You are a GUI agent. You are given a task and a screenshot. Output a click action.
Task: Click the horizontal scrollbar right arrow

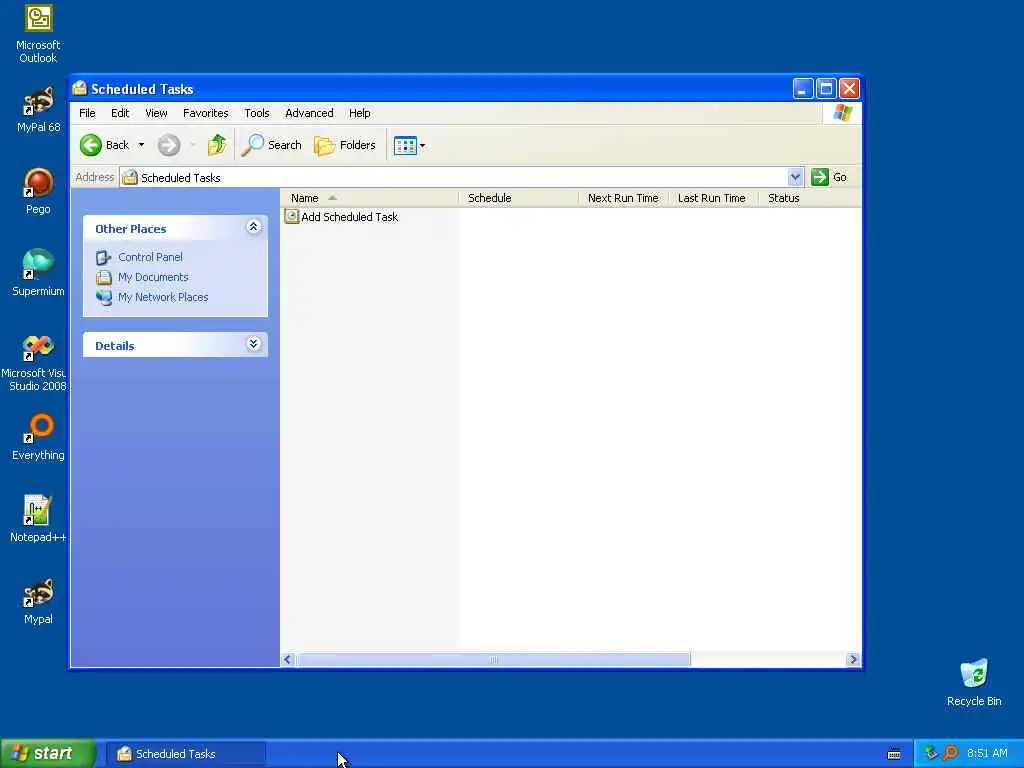tap(852, 660)
